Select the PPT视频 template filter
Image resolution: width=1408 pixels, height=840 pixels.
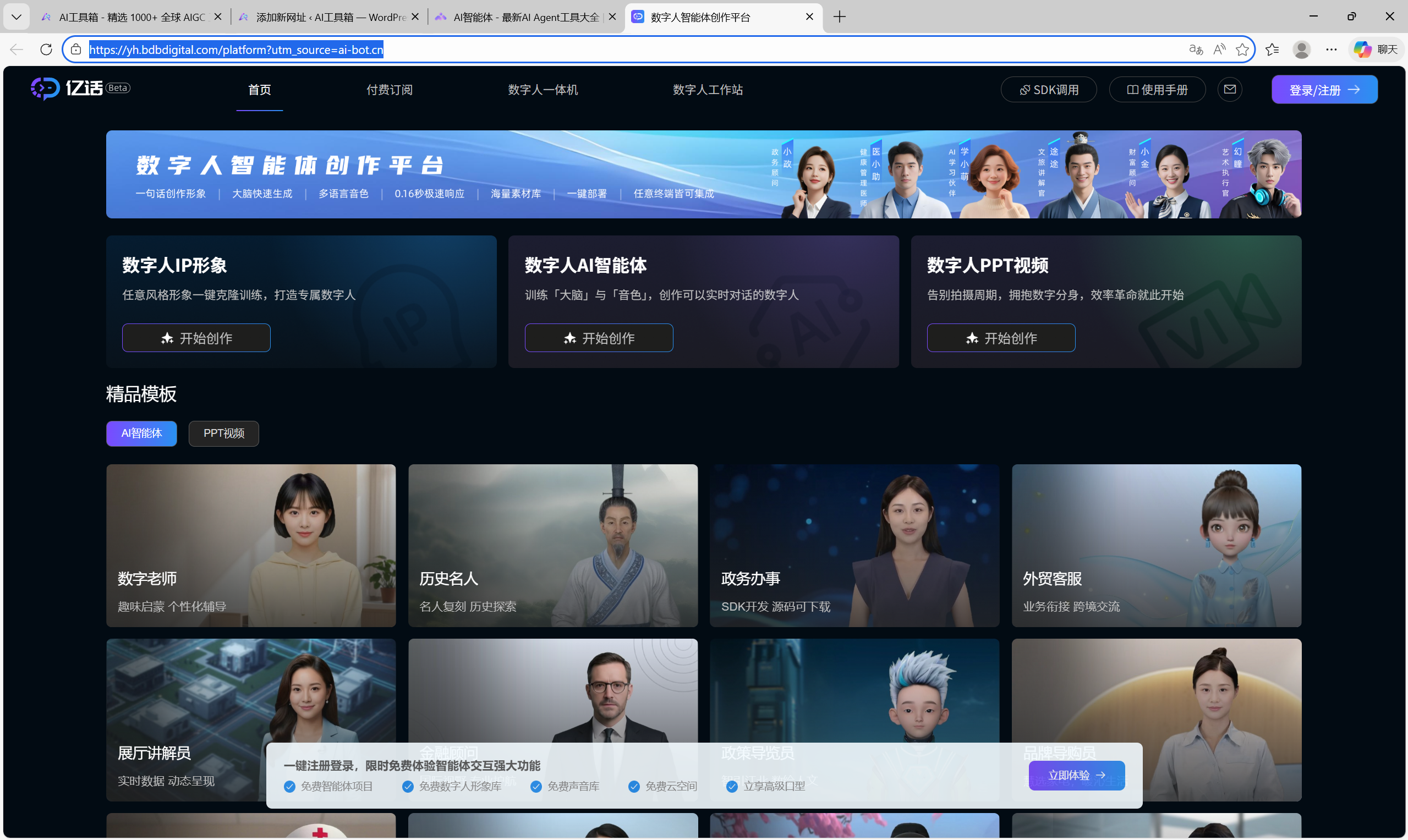(223, 433)
